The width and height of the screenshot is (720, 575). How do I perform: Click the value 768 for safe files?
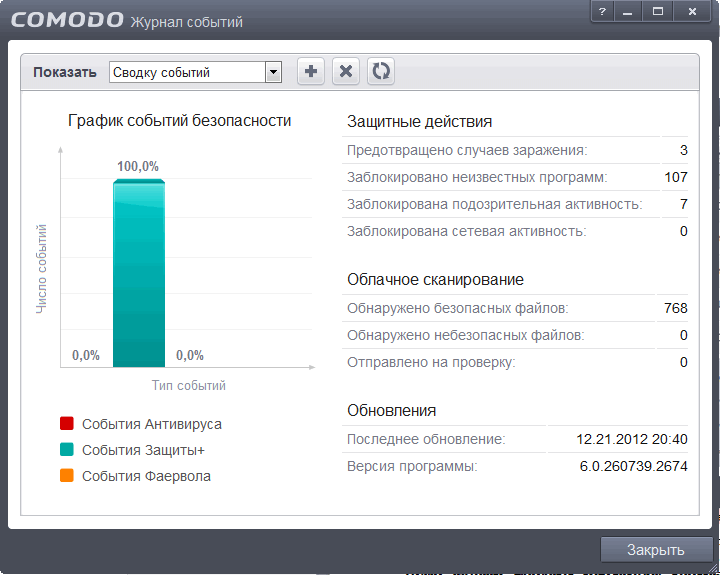tap(675, 308)
